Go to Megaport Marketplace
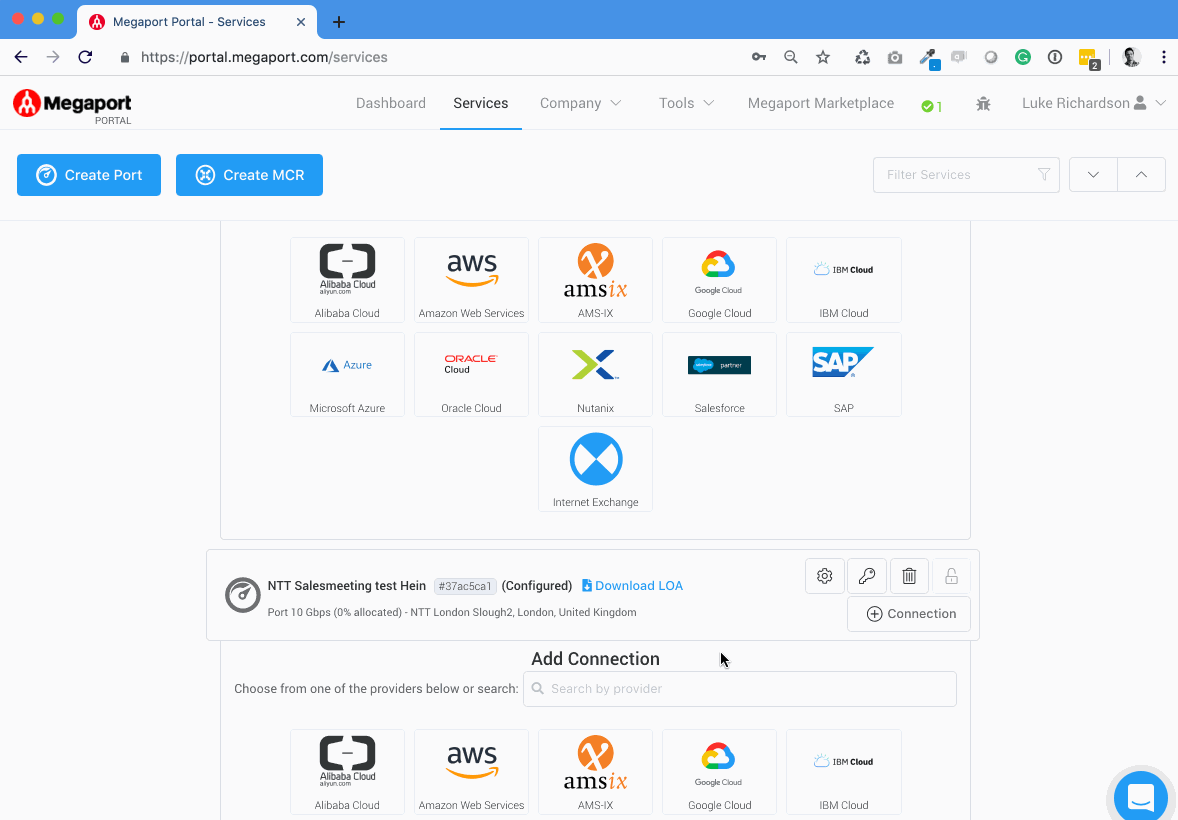This screenshot has height=820, width=1178. [x=820, y=103]
